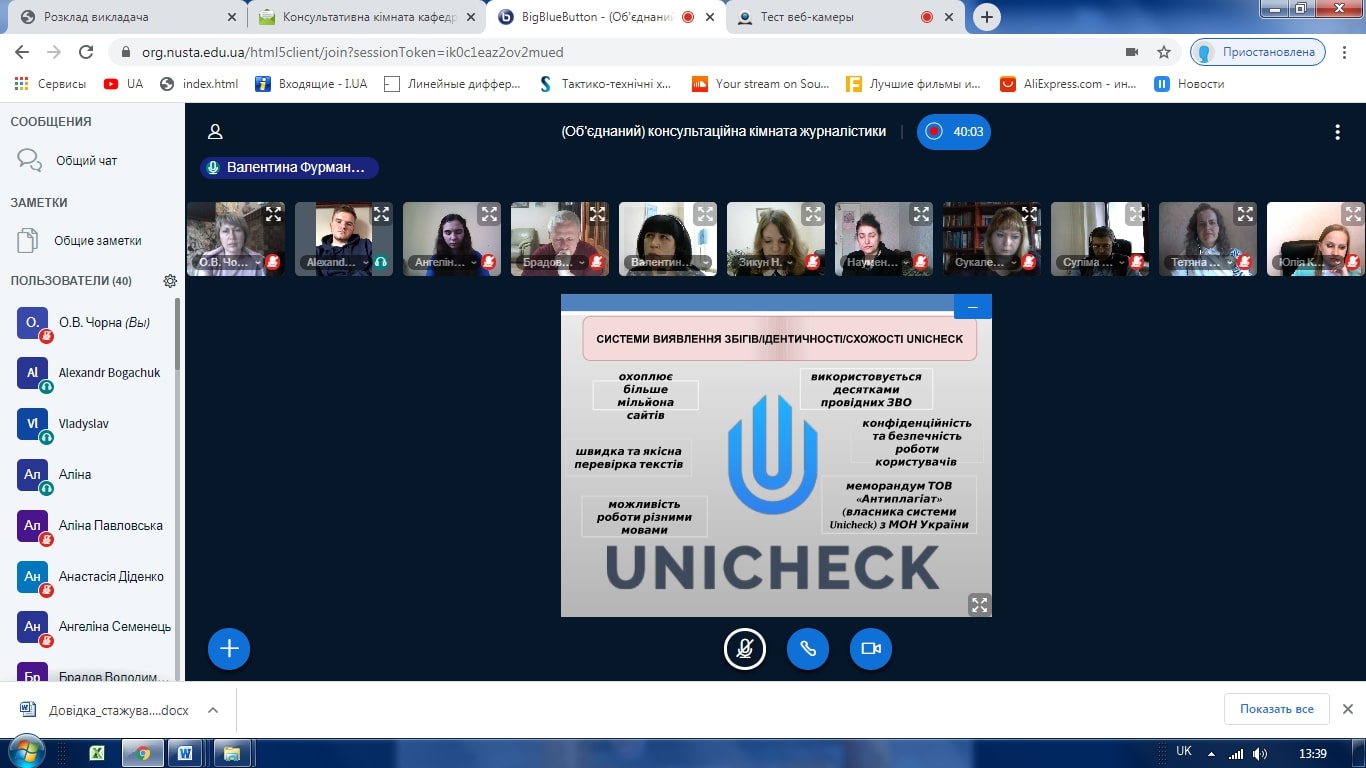Go back to previous page
The height and width of the screenshot is (768, 1366).
pos(23,52)
